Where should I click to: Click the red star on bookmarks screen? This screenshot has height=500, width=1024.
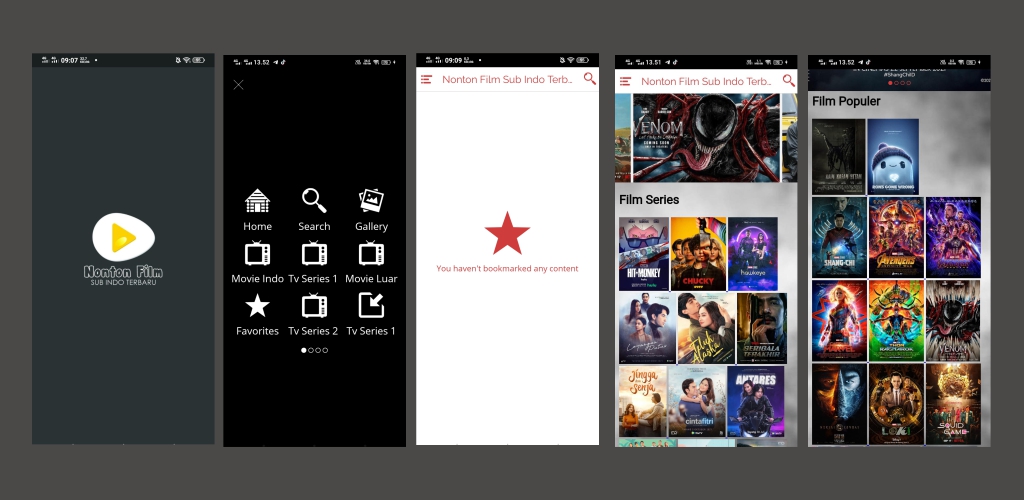[507, 233]
